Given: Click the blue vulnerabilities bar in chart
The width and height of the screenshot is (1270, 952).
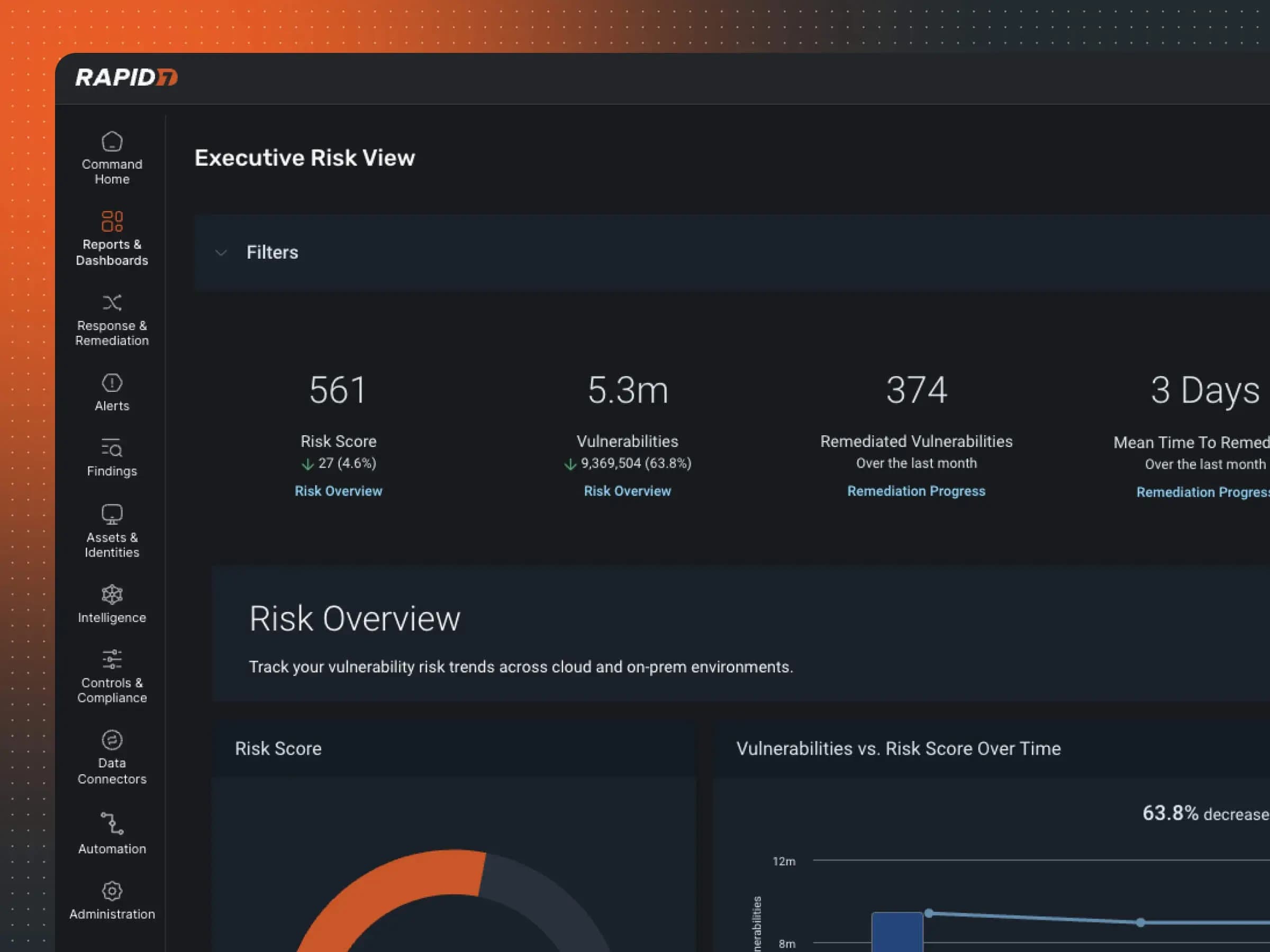Looking at the screenshot, I should pyautogui.click(x=897, y=932).
